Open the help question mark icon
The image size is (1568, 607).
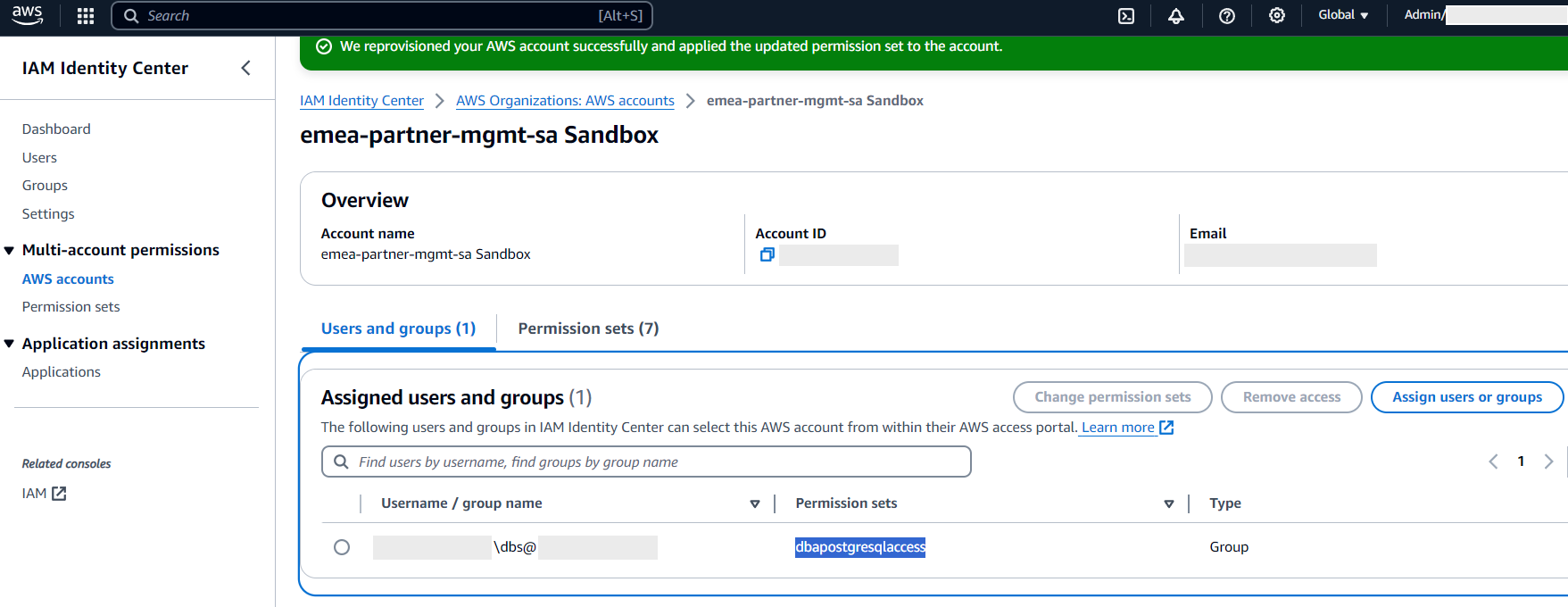coord(1227,15)
